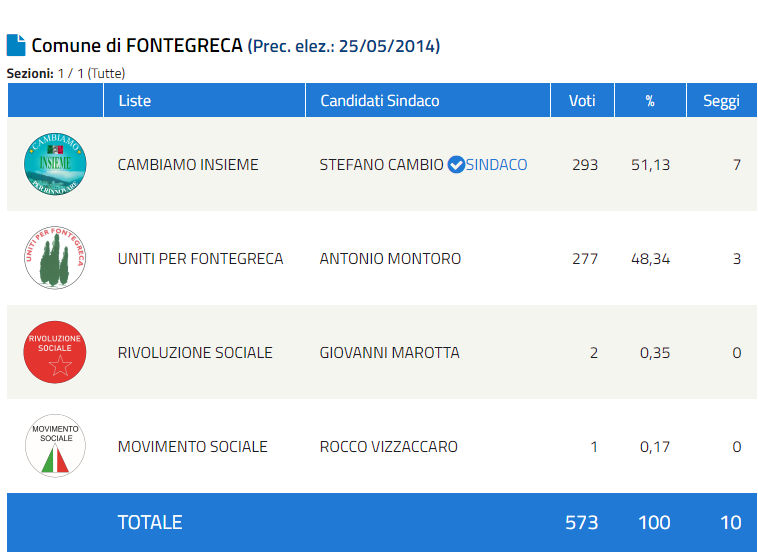This screenshot has height=552, width=758.
Task: Open the previous election 25/05/2014 link
Action: pyautogui.click(x=345, y=46)
